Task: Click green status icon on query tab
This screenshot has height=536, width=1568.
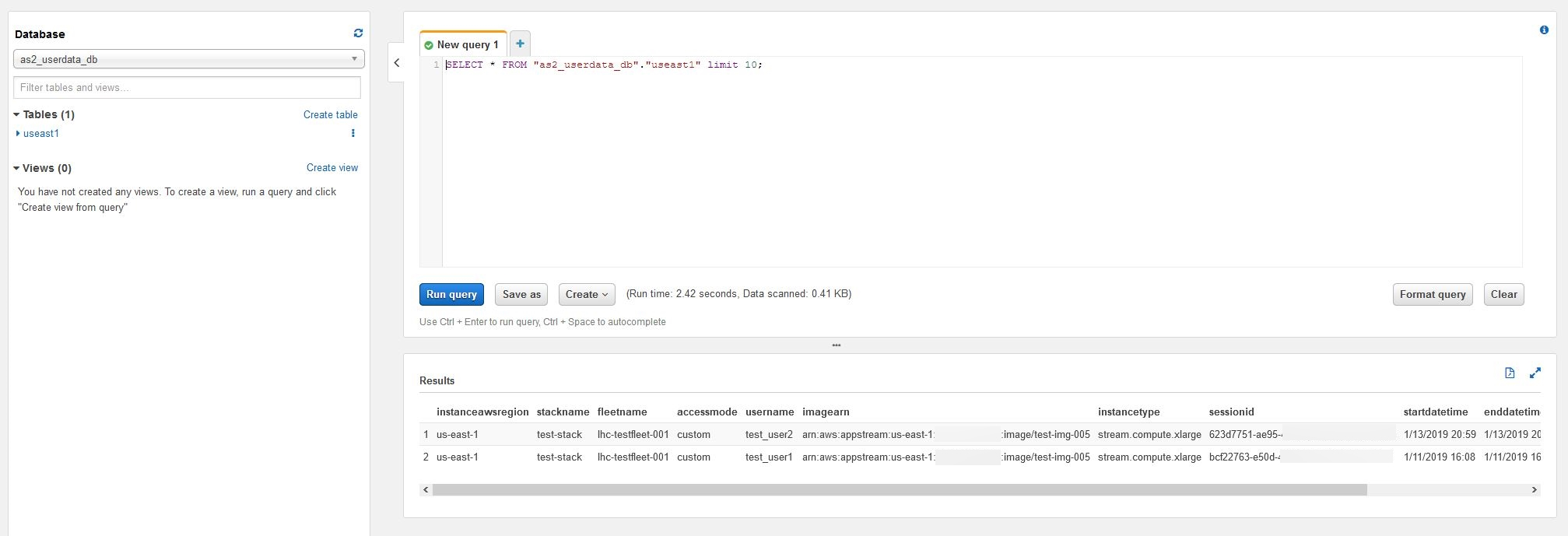Action: click(429, 45)
